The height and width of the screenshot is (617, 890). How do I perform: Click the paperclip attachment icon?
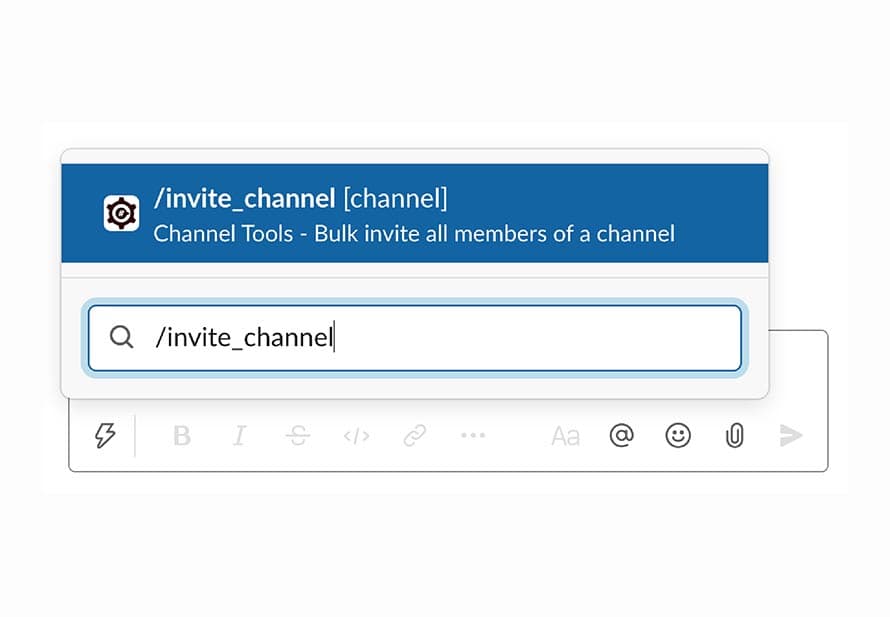[735, 435]
